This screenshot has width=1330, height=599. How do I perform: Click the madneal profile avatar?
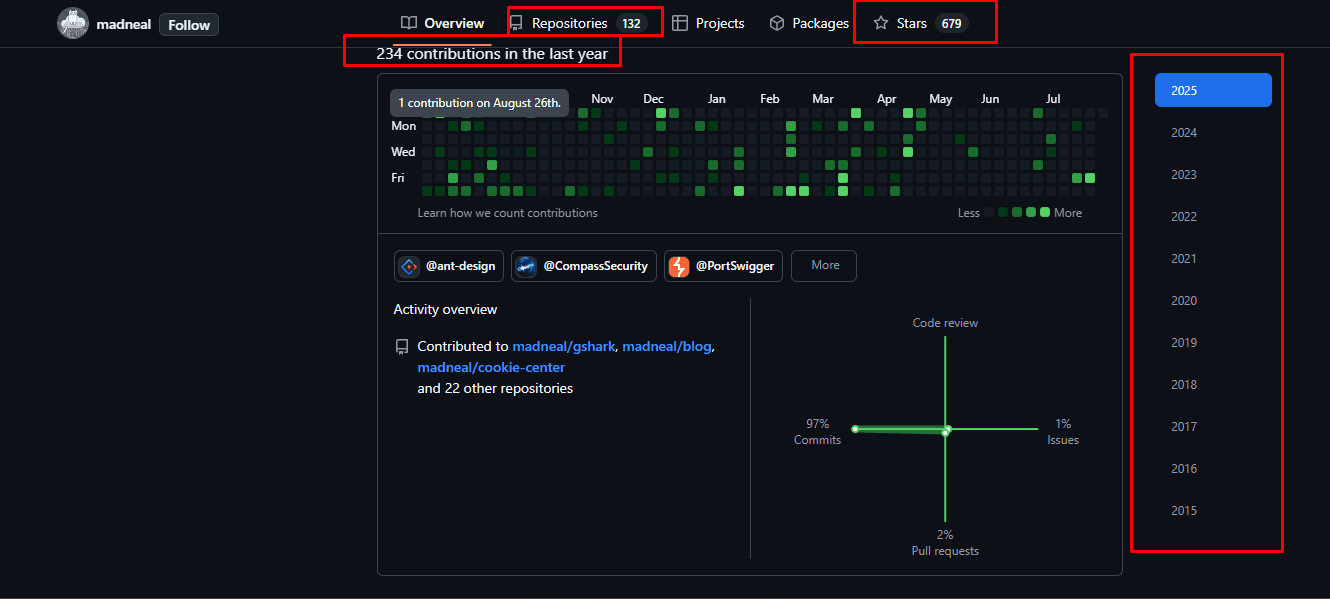click(73, 24)
